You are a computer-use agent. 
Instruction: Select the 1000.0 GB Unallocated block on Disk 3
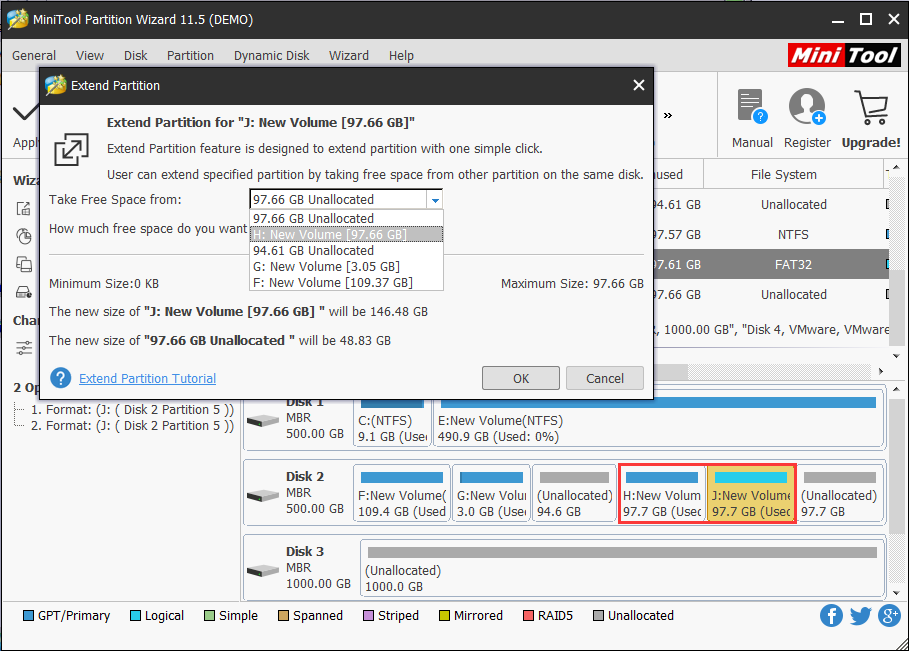pyautogui.click(x=622, y=569)
